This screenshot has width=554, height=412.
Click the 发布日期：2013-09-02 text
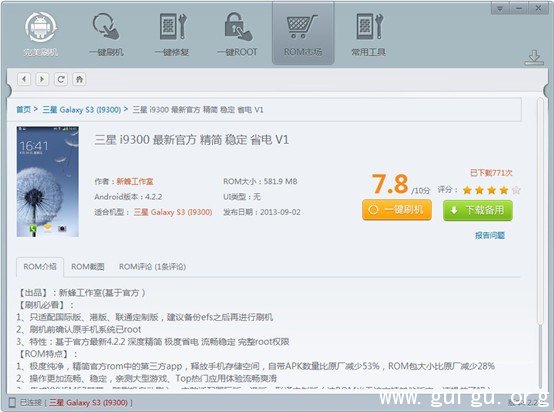(262, 212)
